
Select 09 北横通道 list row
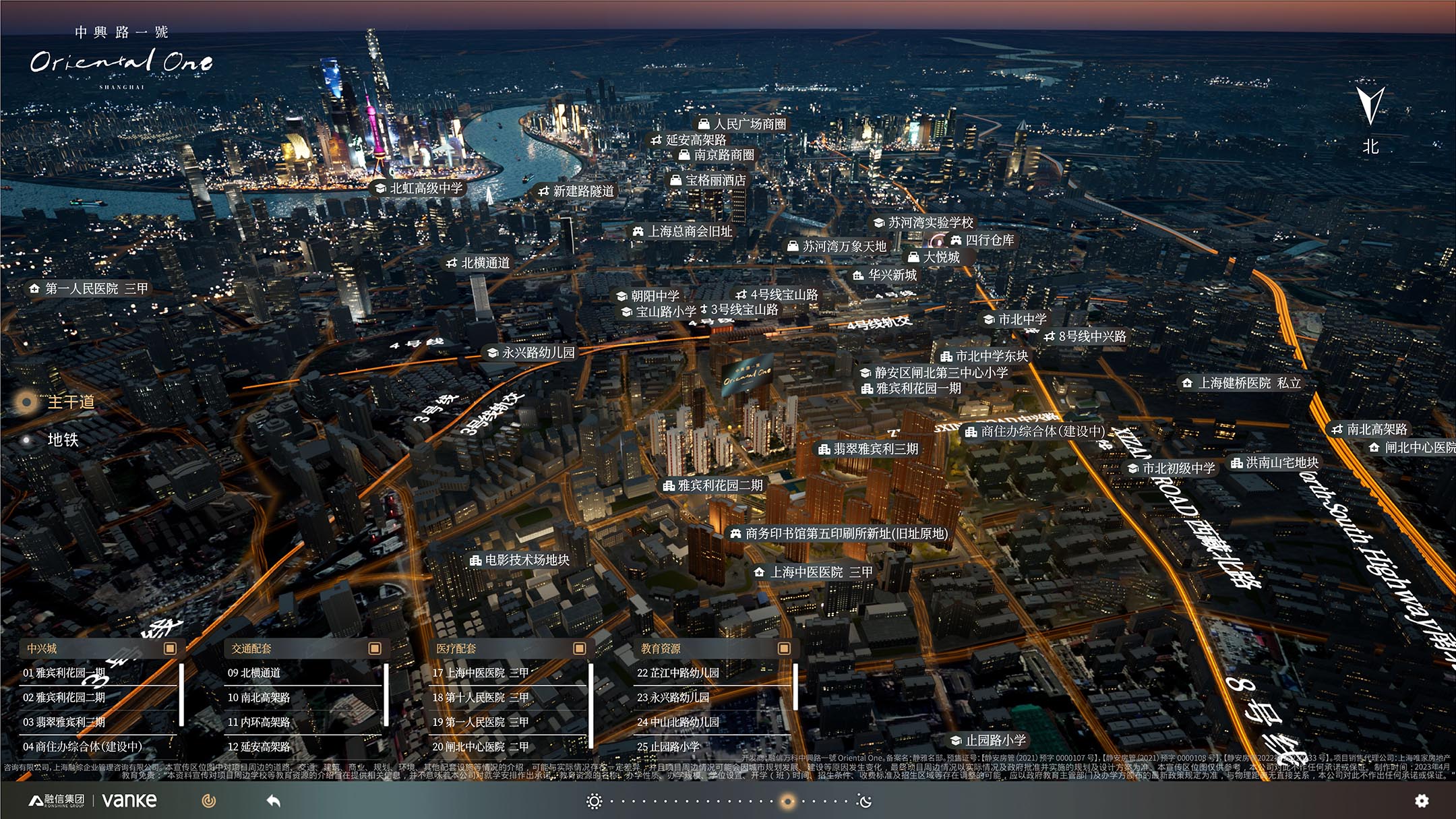(x=303, y=673)
